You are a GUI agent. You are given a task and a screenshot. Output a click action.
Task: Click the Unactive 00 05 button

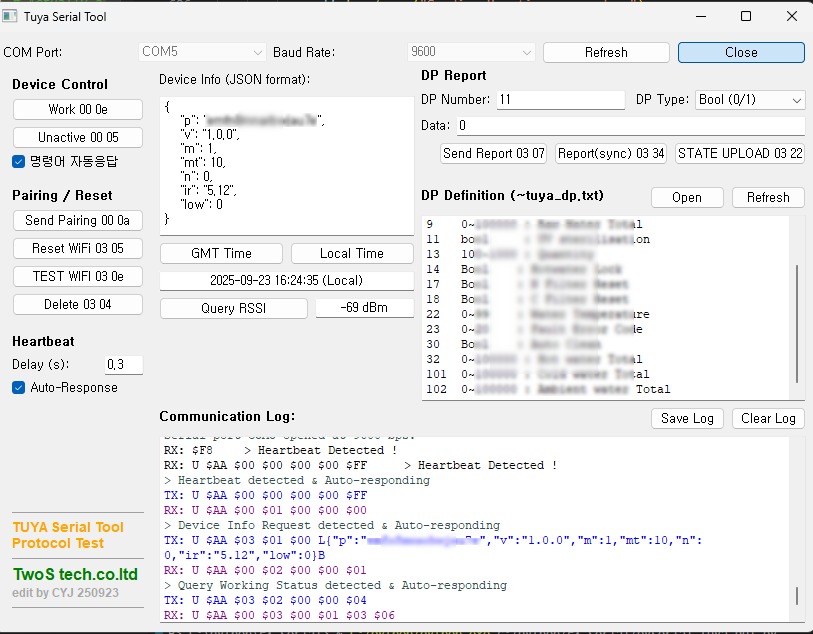78,137
